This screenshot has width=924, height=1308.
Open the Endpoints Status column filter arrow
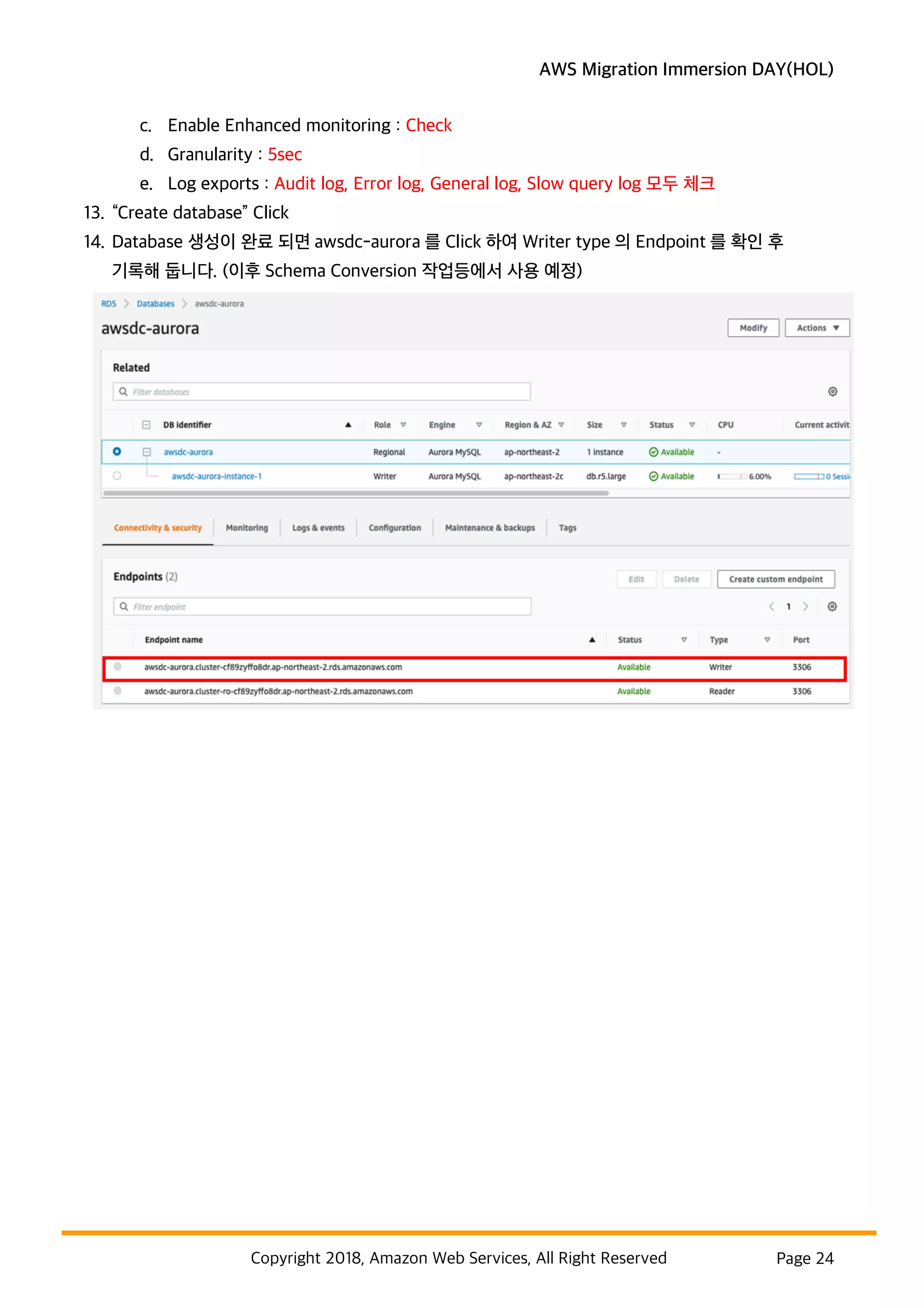pos(684,640)
